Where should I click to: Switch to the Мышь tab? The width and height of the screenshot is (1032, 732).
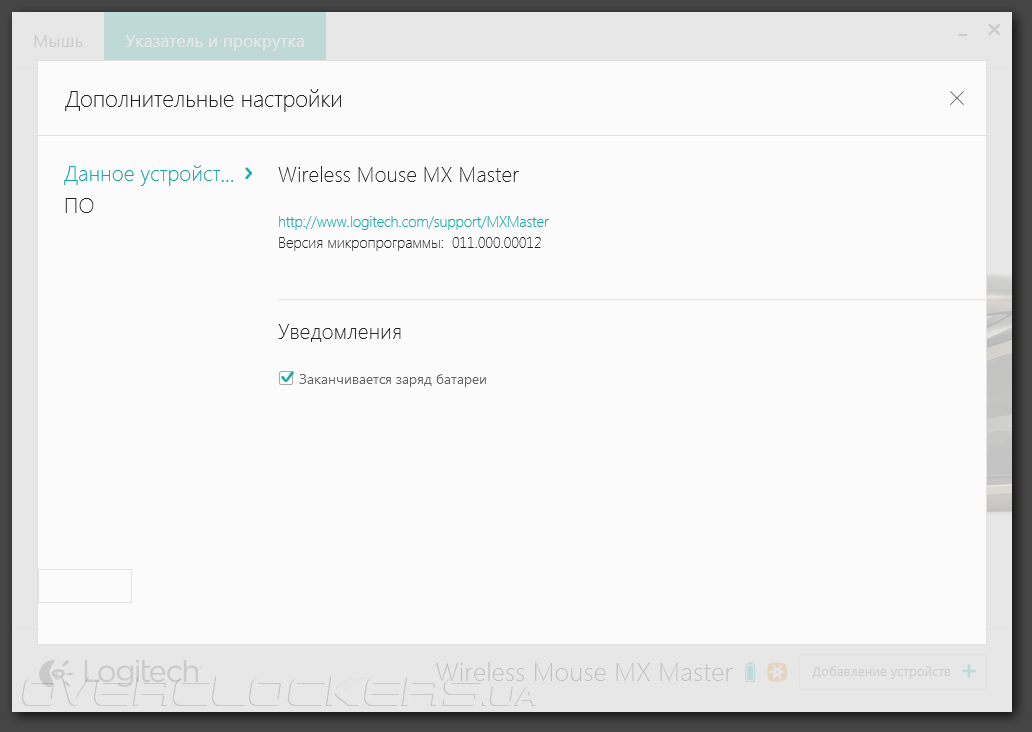pyautogui.click(x=58, y=41)
